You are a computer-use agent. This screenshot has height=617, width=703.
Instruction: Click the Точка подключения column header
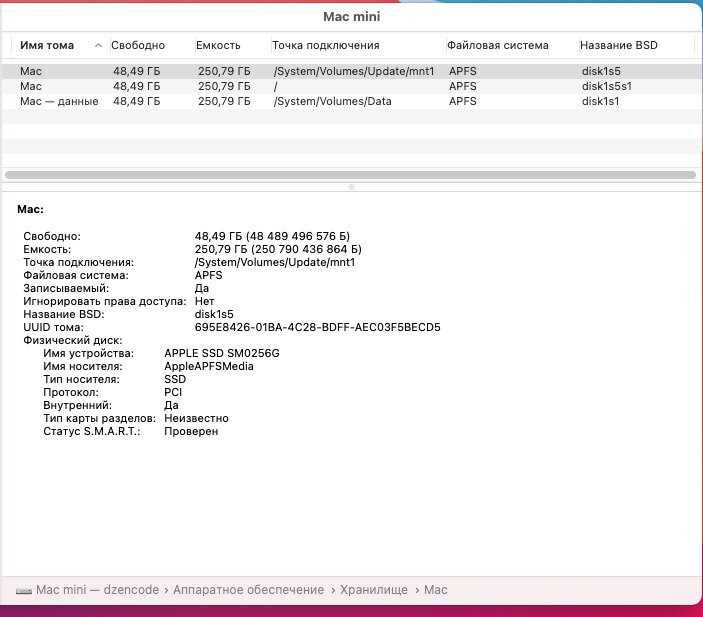pyautogui.click(x=325, y=45)
